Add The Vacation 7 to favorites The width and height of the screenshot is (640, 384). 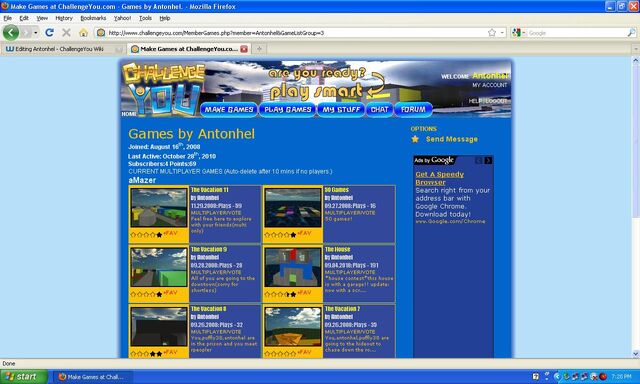click(x=304, y=353)
